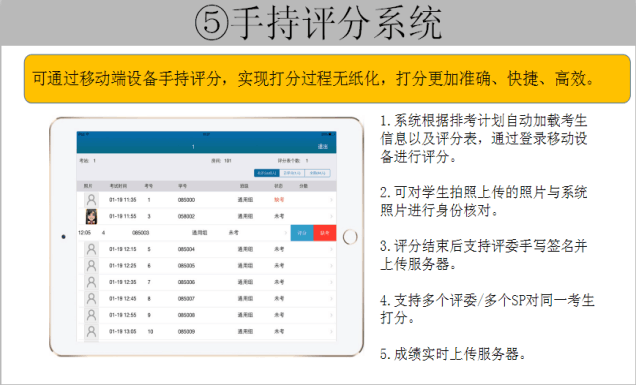The width and height of the screenshot is (636, 385).
Task: Select the exam time 01-19 12:55
Action: click(x=122, y=315)
